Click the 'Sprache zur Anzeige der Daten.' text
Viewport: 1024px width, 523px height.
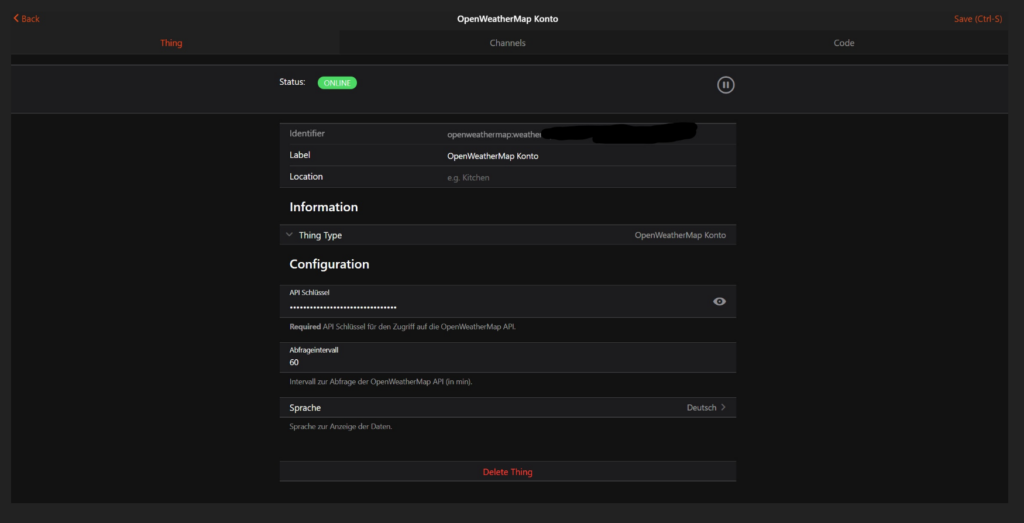coord(341,426)
